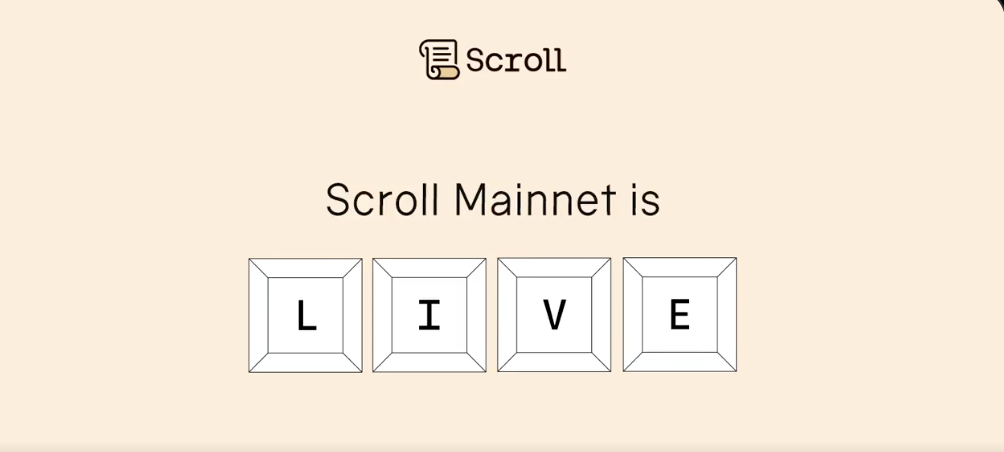Click the word "is" in the headline
1004x452 pixels.
[645, 200]
